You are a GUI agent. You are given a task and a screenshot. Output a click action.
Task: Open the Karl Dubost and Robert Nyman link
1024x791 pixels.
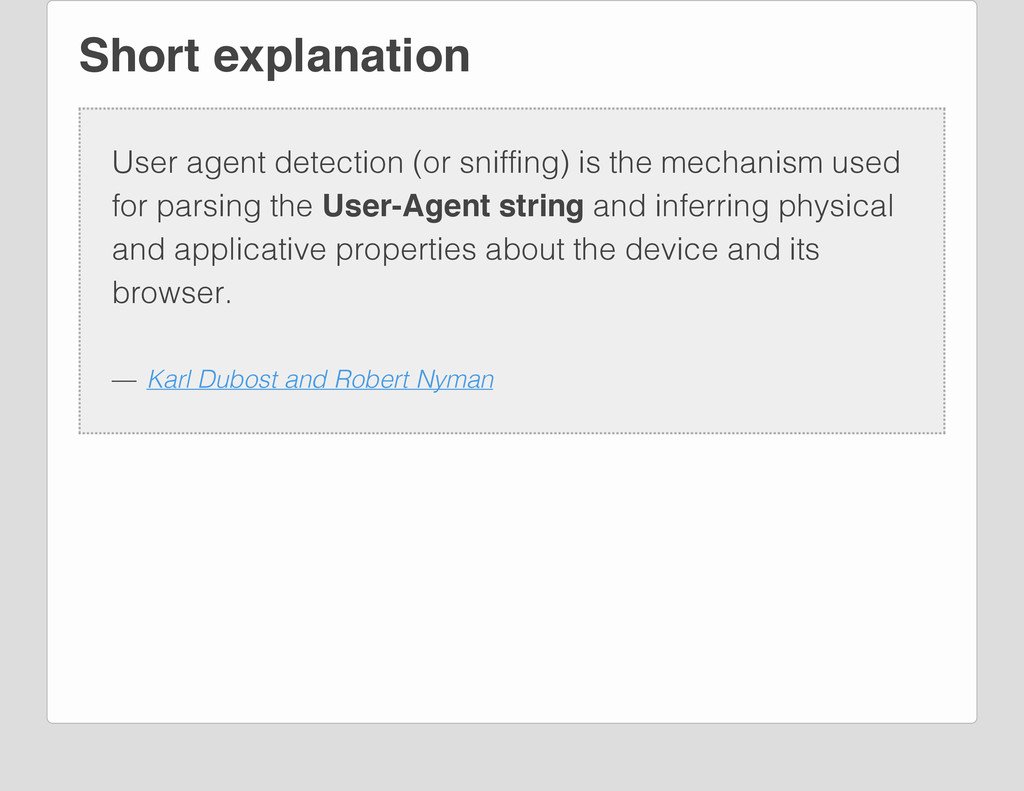[320, 379]
